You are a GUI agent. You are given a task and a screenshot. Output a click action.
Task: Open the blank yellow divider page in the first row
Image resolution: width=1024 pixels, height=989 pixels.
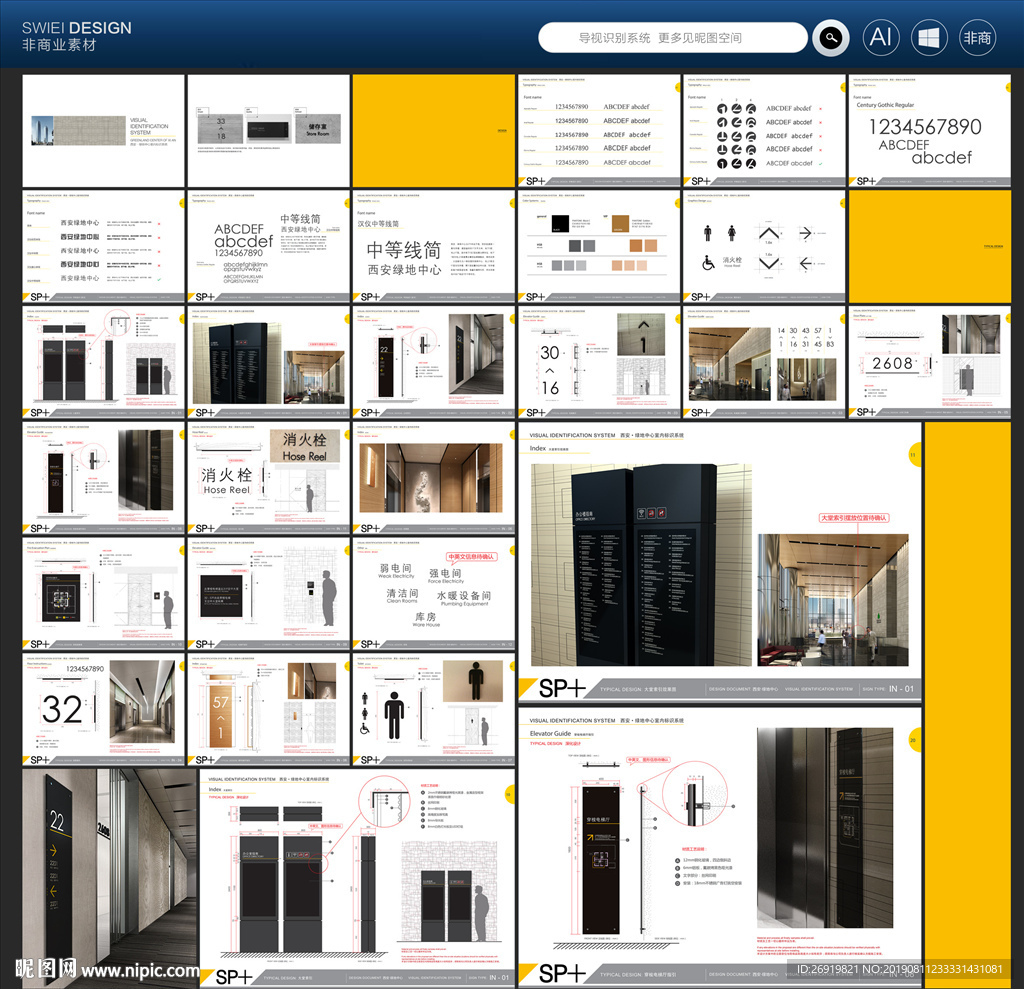[x=434, y=131]
